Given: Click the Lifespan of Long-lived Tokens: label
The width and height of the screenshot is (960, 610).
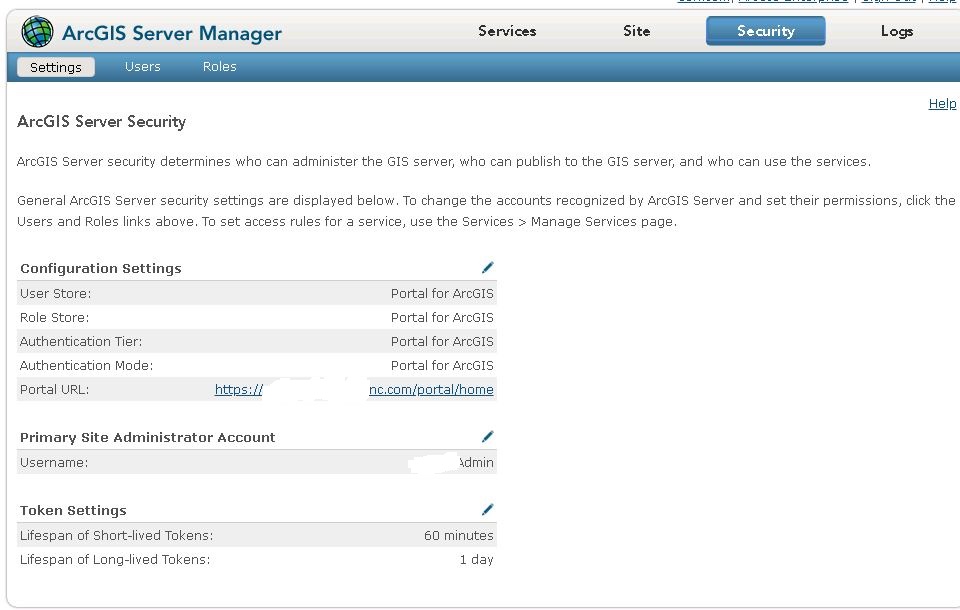Looking at the screenshot, I should point(115,559).
